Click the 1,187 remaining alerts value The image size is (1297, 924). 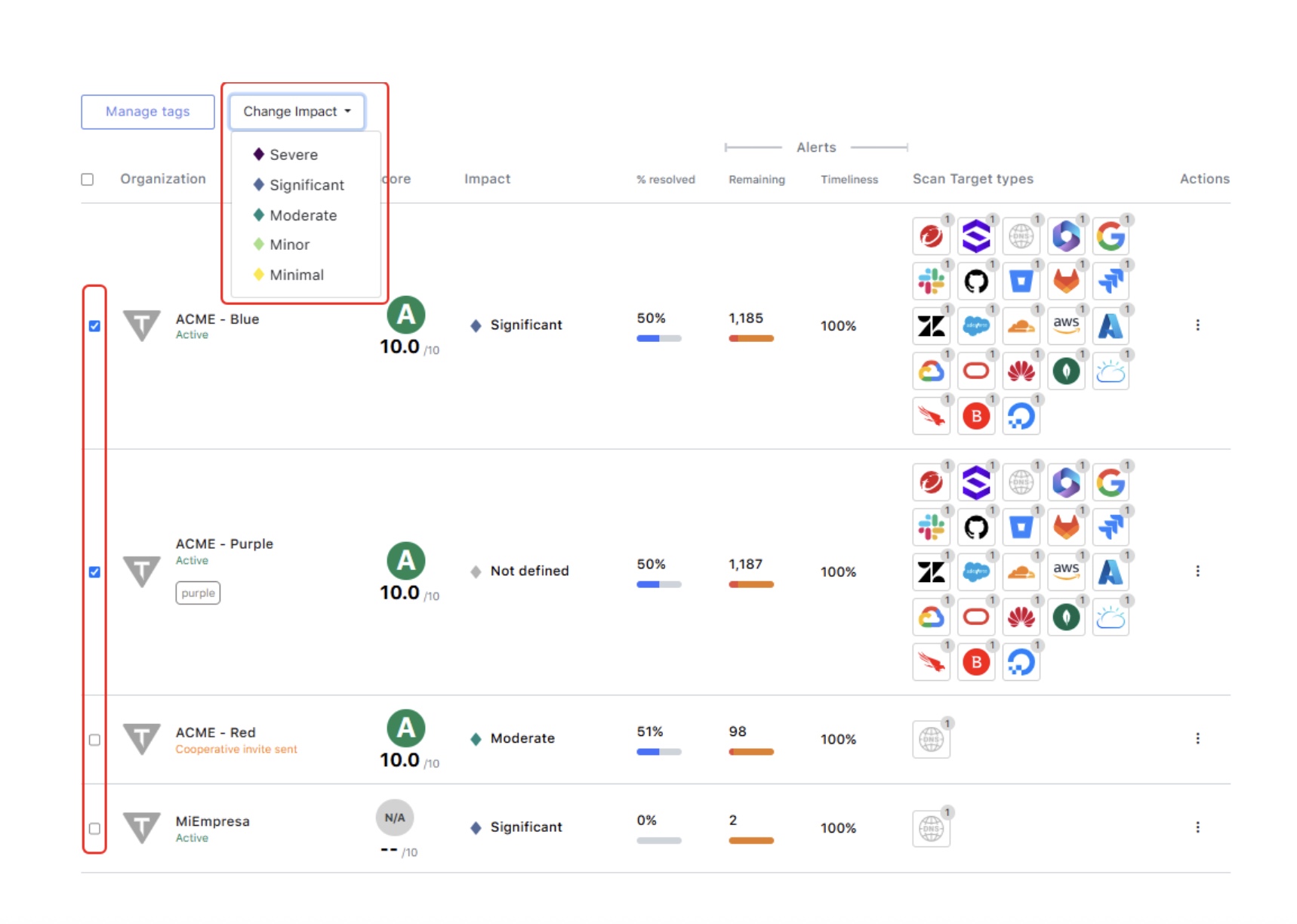pyautogui.click(x=746, y=565)
